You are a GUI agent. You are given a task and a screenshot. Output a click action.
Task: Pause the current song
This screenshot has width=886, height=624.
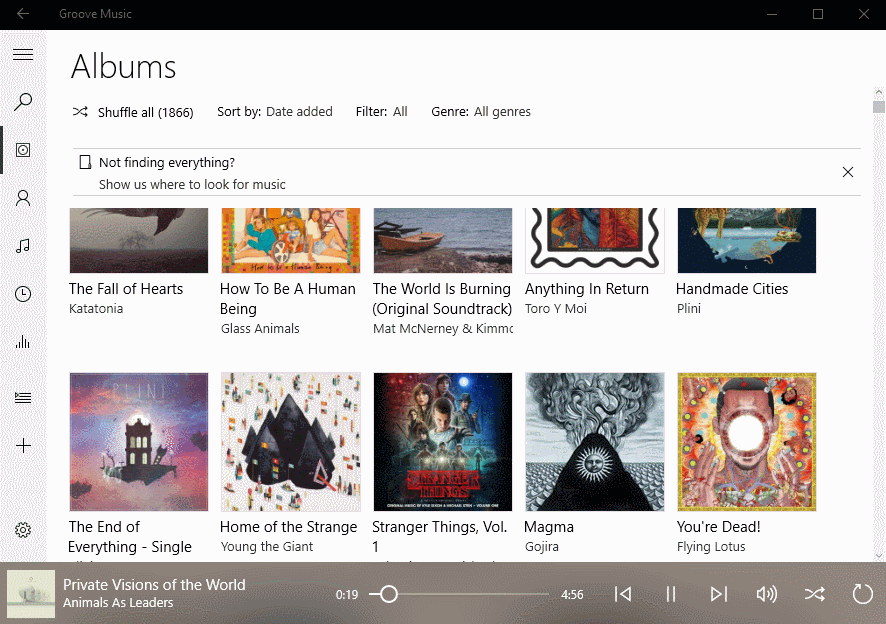pos(671,594)
